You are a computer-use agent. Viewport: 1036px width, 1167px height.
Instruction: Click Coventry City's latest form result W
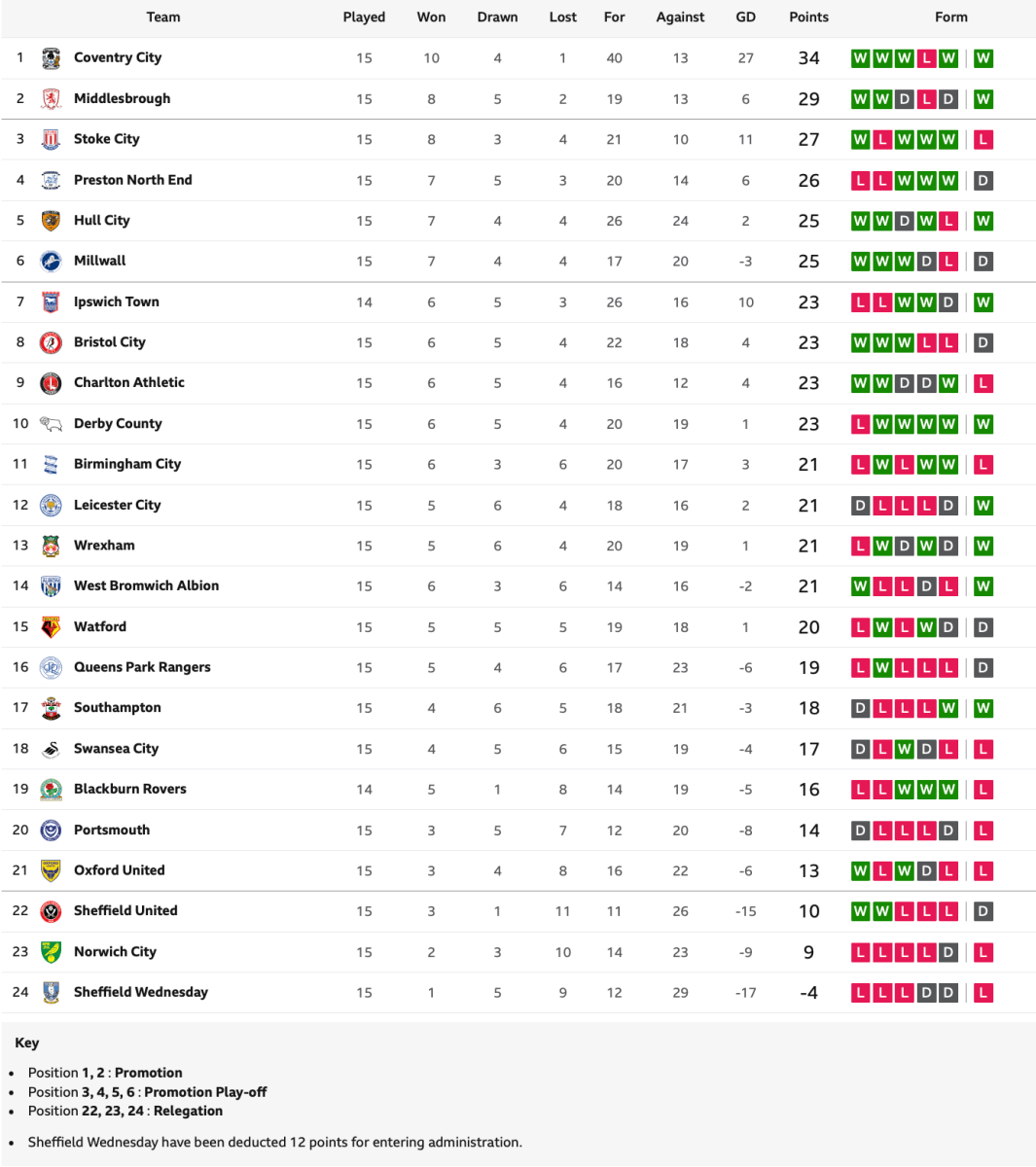[x=983, y=58]
